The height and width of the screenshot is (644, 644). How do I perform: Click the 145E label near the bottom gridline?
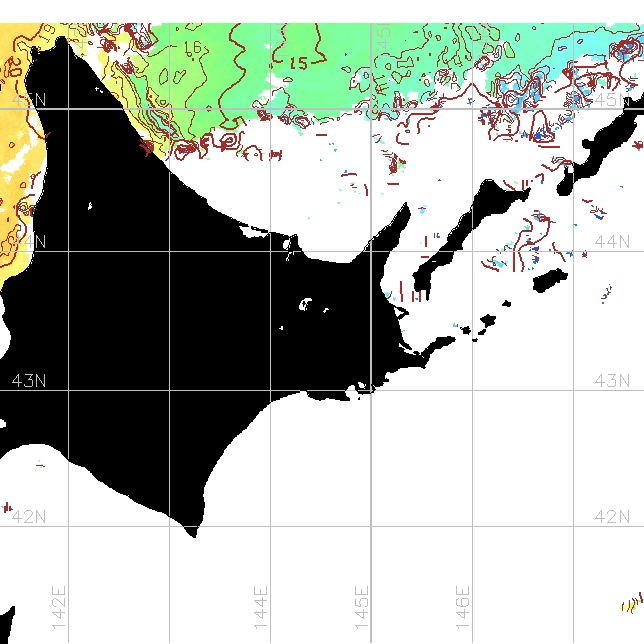click(x=362, y=607)
